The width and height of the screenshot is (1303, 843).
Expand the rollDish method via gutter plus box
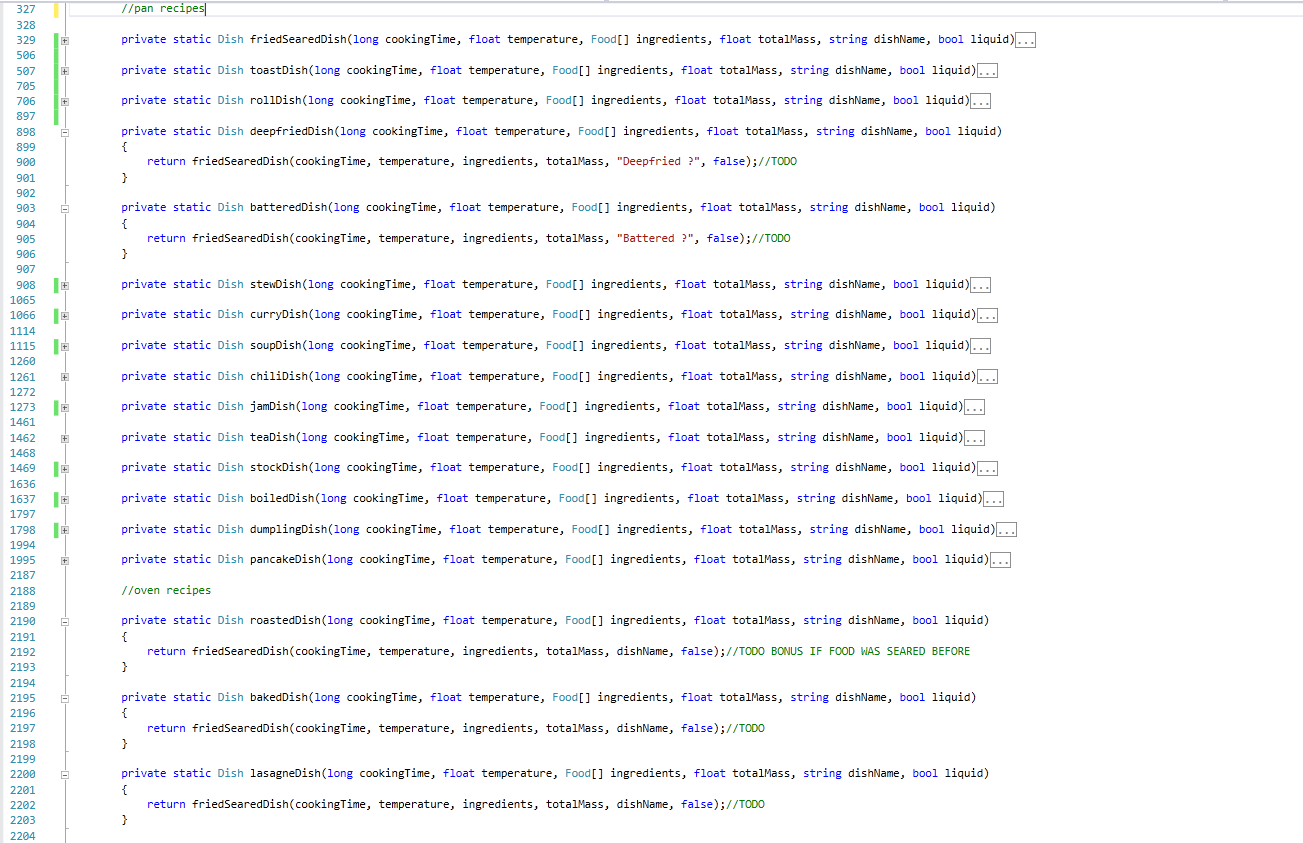65,101
